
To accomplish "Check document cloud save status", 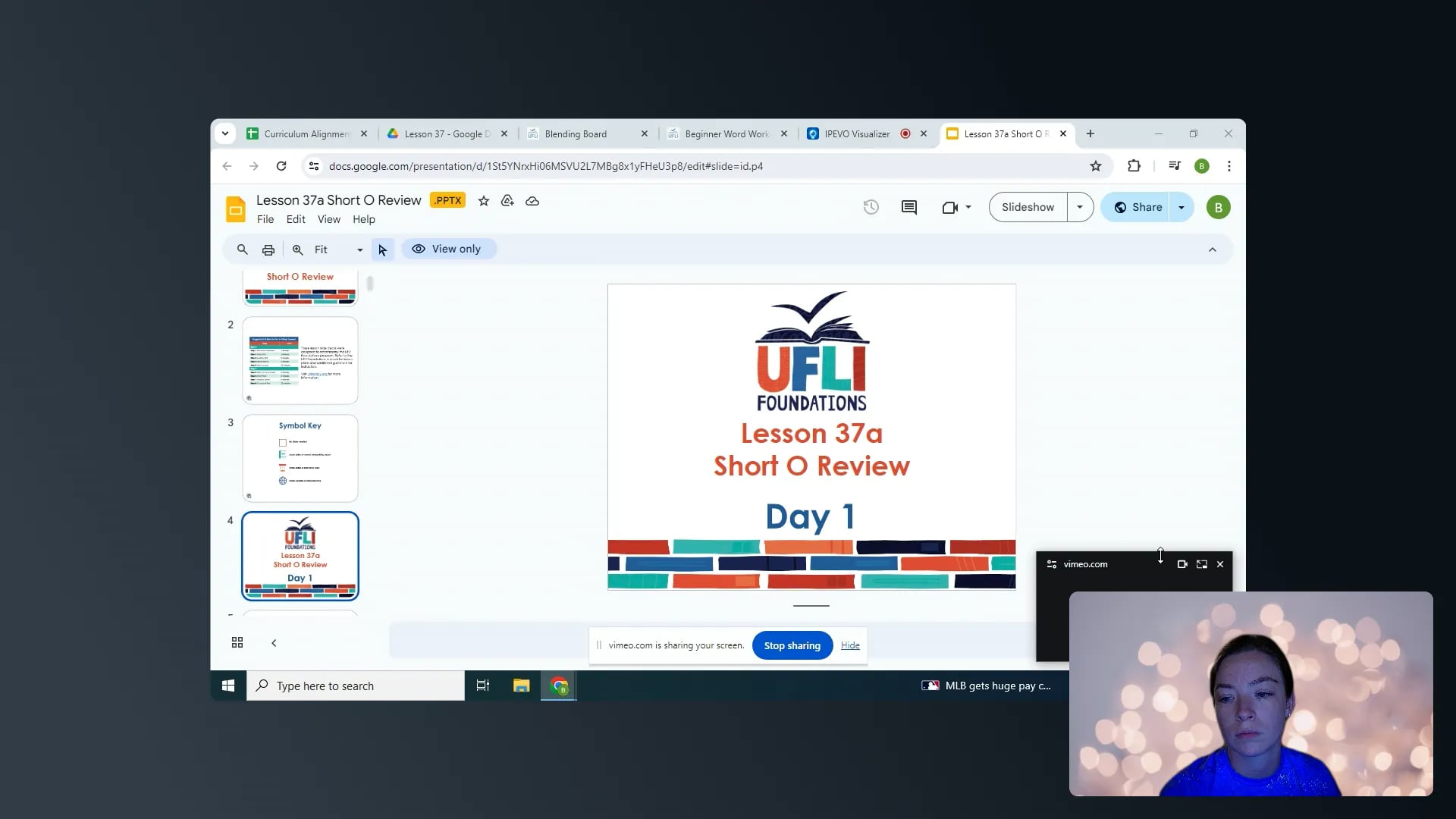I will point(532,201).
